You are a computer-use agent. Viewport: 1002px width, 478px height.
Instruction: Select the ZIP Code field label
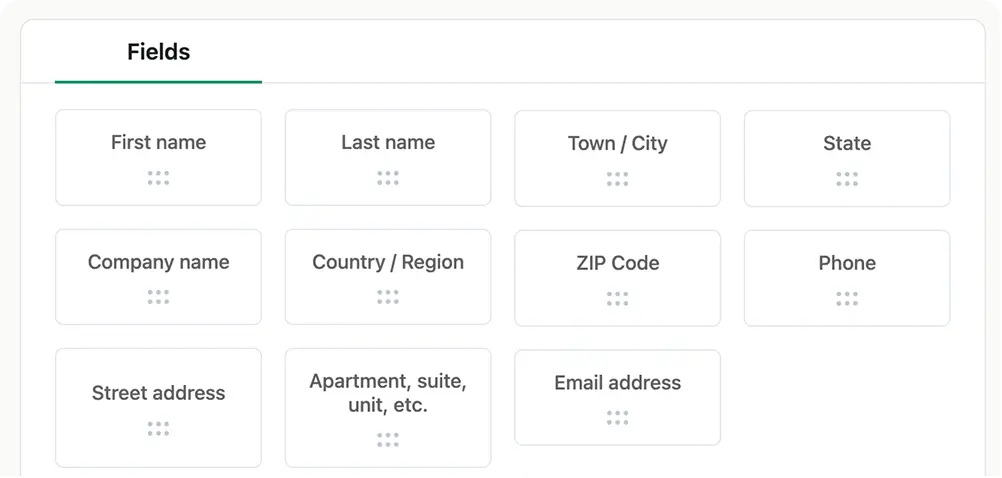617,263
